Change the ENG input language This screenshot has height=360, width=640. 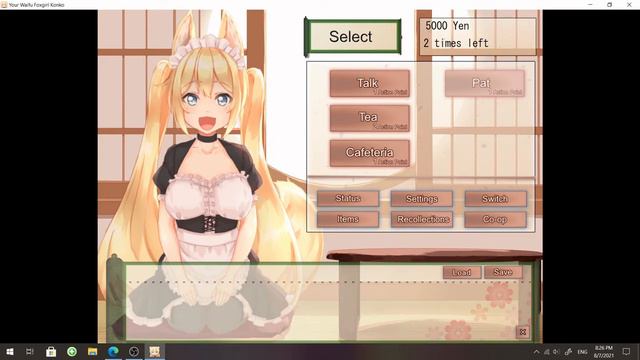[582, 352]
